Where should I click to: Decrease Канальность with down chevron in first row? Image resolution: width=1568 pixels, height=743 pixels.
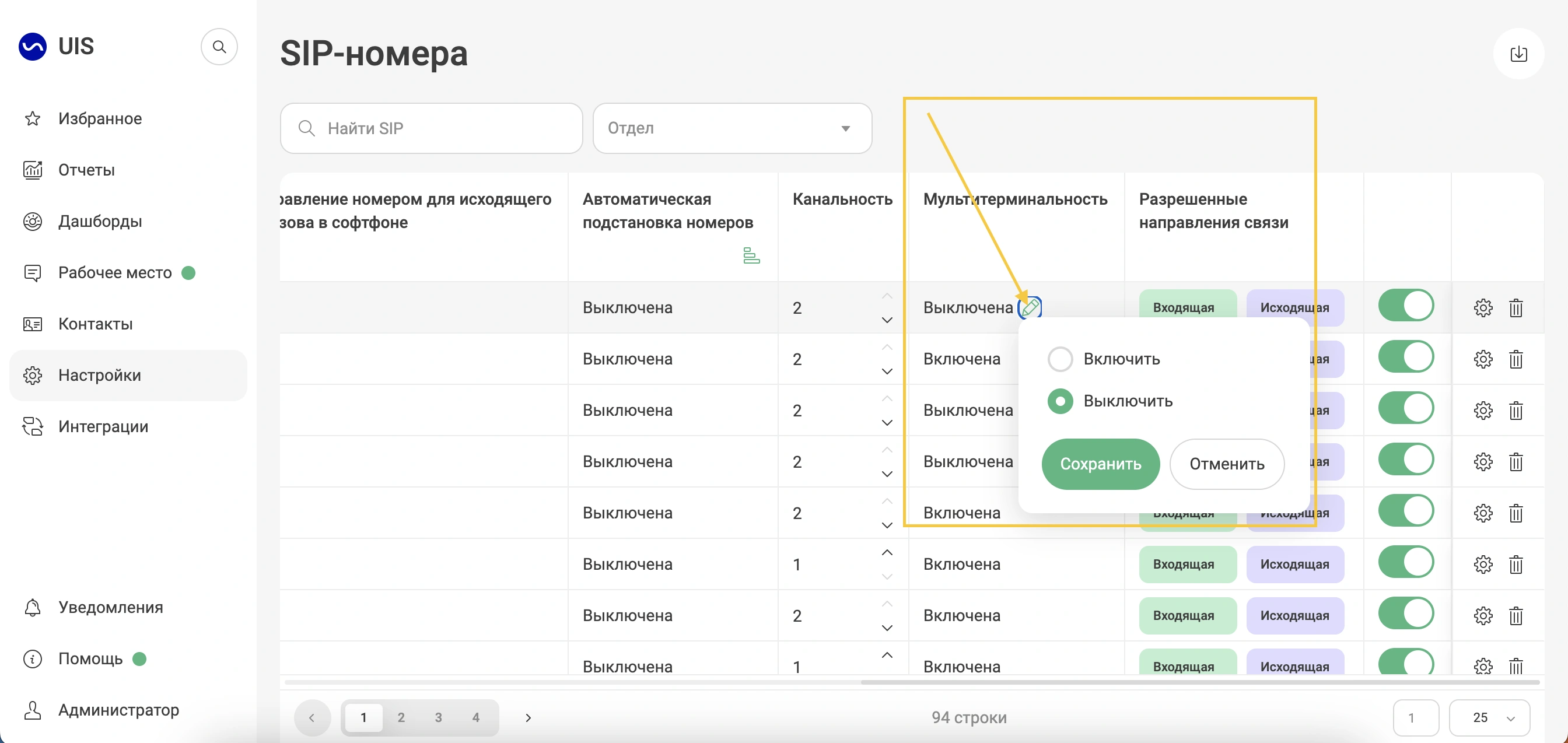pyautogui.click(x=887, y=320)
